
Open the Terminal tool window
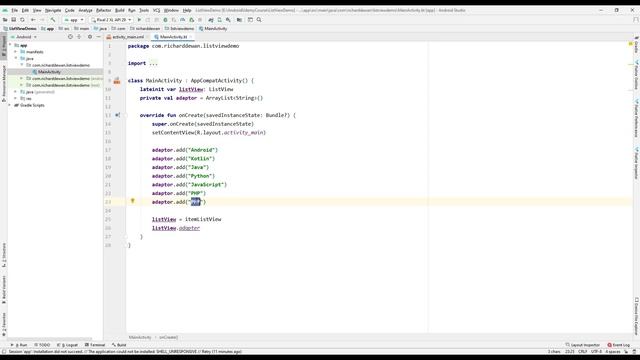(95, 345)
